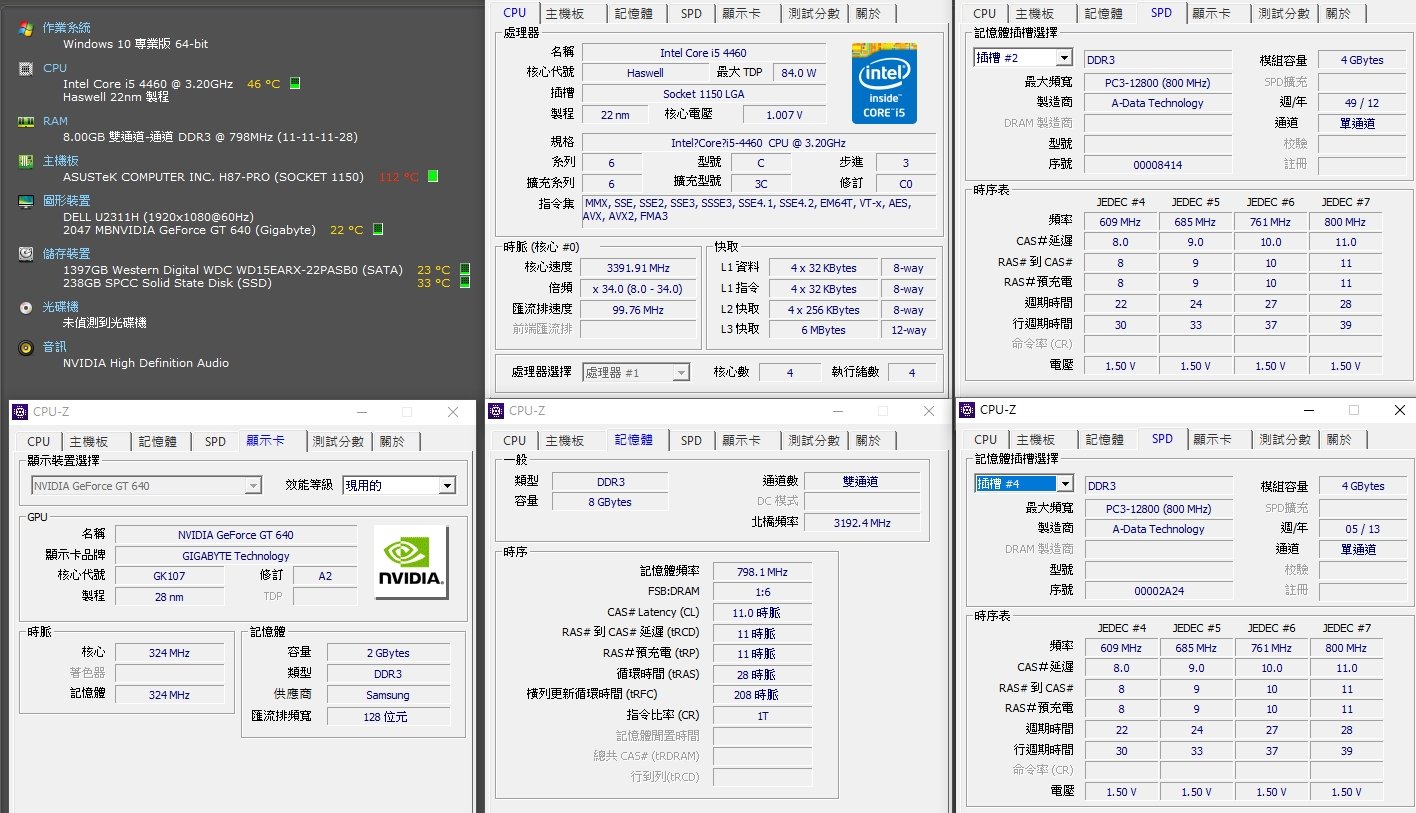1416x813 pixels.
Task: Click the speaker icon beside 音訊
Action: [26, 347]
